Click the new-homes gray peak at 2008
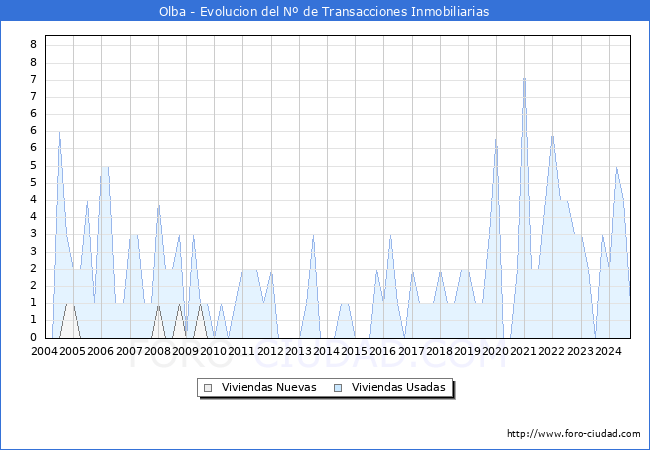 tap(158, 305)
